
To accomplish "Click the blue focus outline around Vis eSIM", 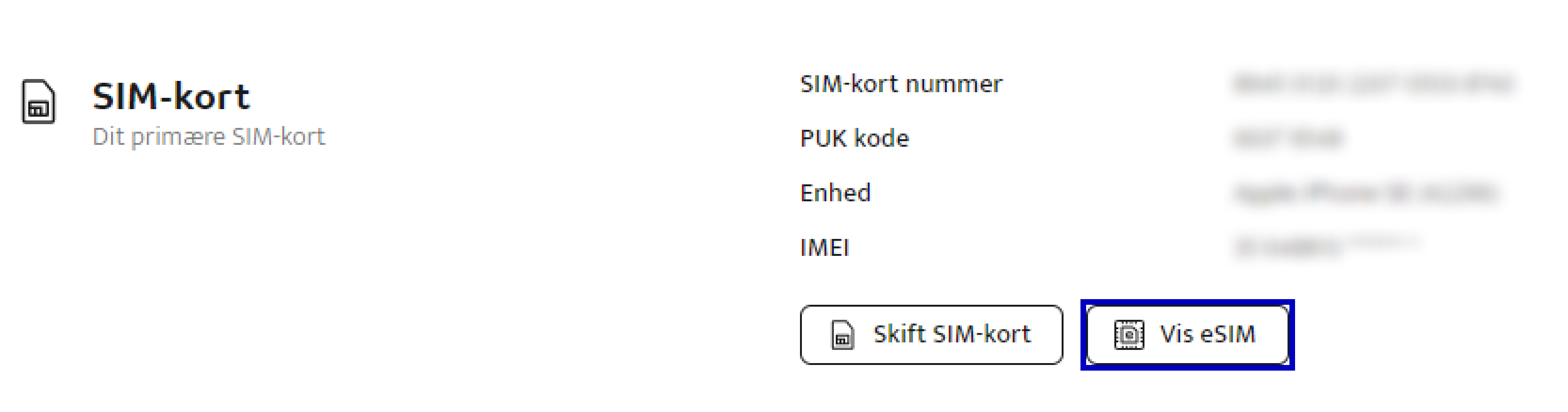I will click(x=1188, y=302).
